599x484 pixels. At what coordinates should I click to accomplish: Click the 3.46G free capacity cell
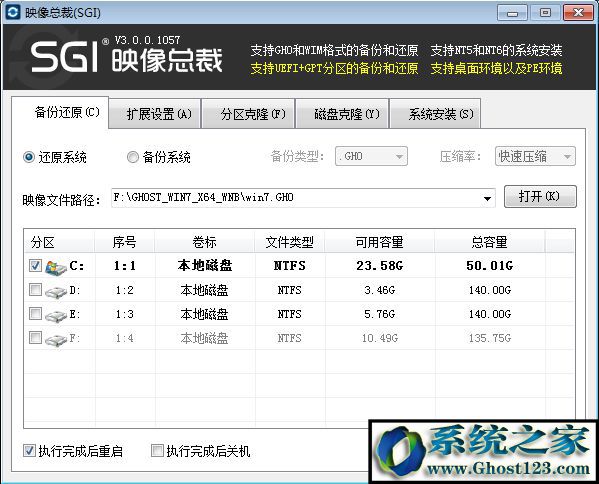pos(379,290)
